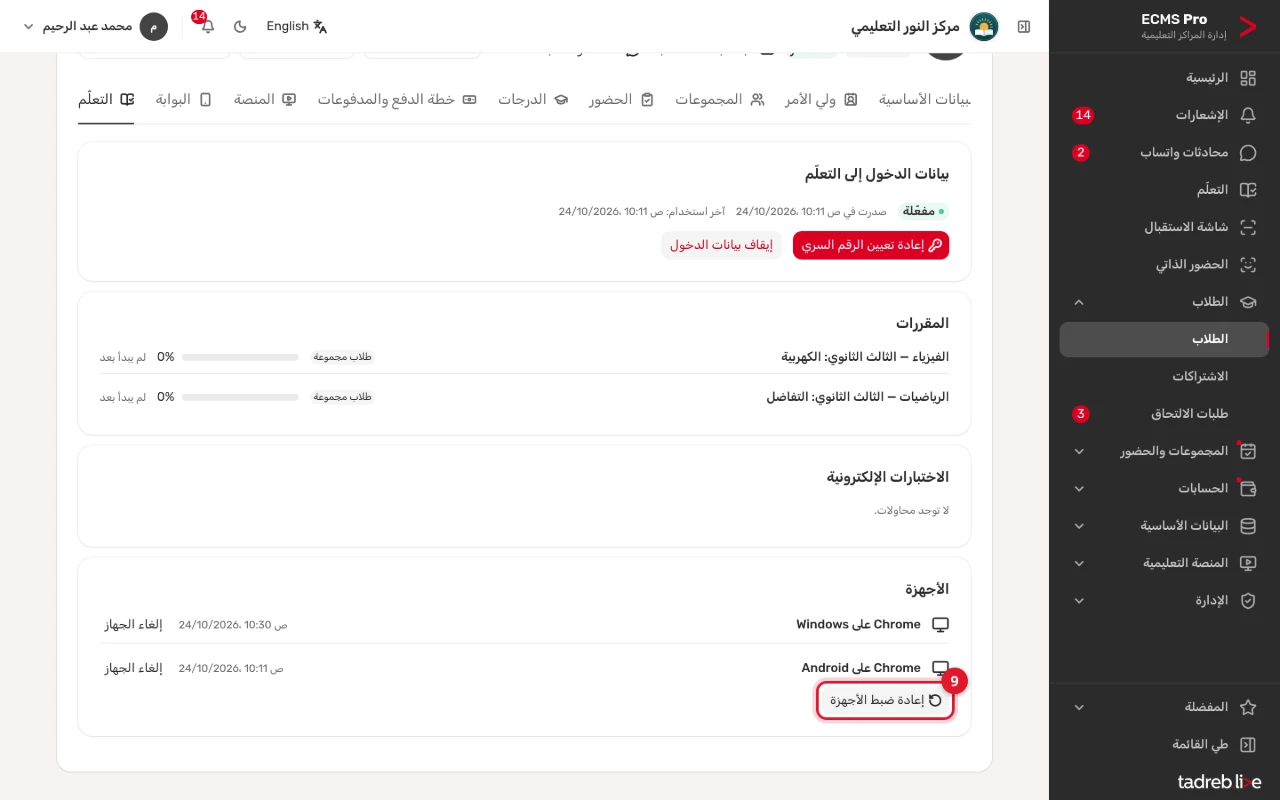This screenshot has height=800, width=1280.
Task: Switch to the التعلّم tab
Action: tap(106, 100)
